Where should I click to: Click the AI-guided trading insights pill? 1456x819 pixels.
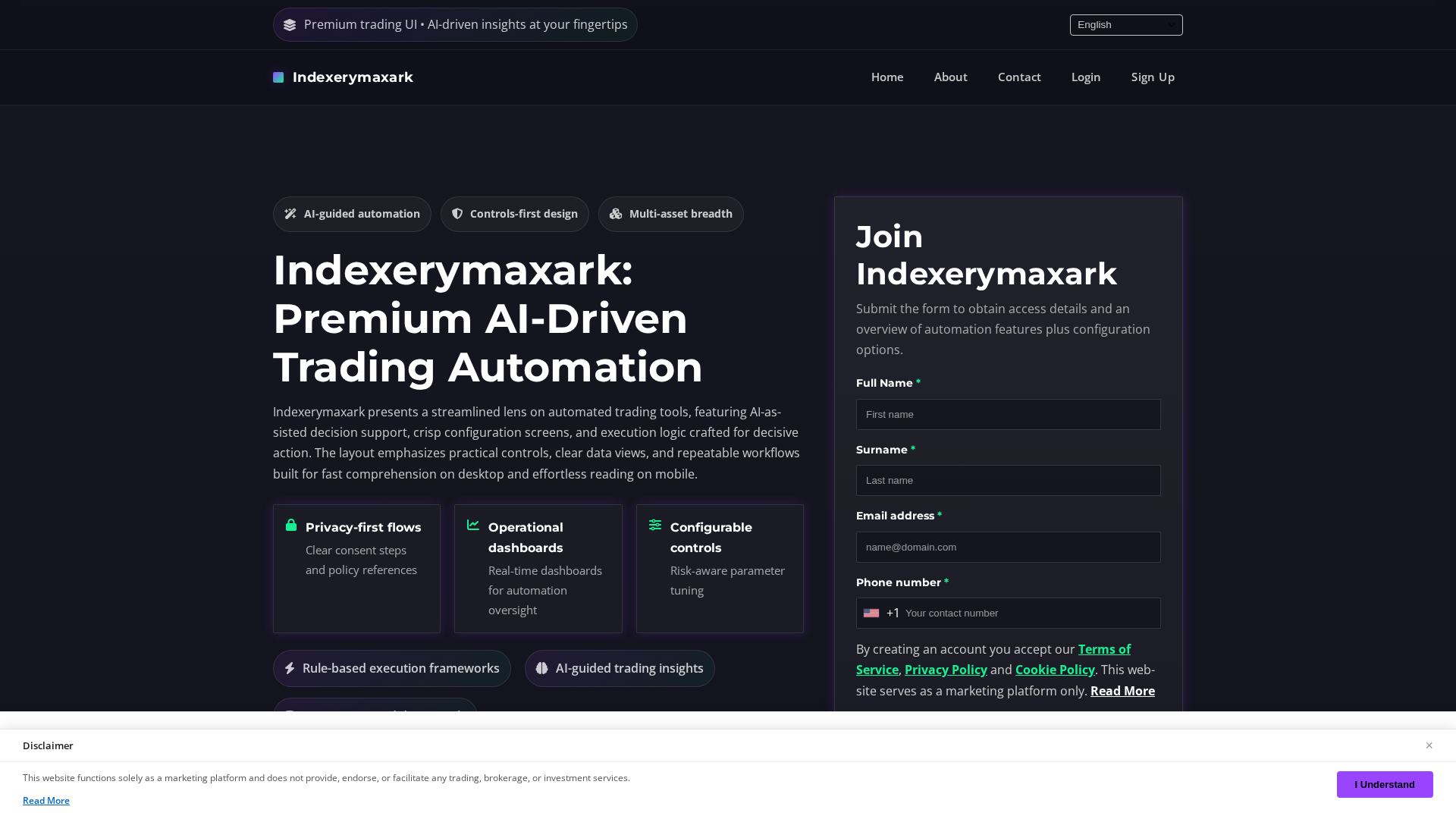(x=620, y=668)
